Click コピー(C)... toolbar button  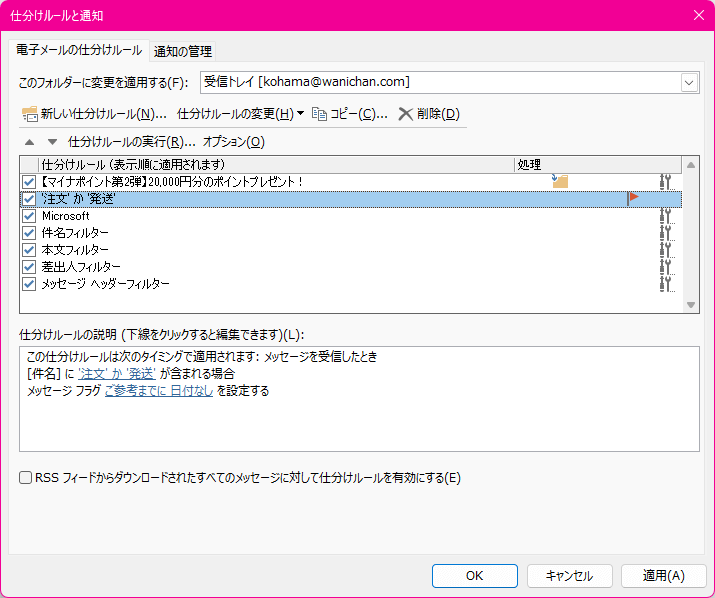click(x=350, y=114)
